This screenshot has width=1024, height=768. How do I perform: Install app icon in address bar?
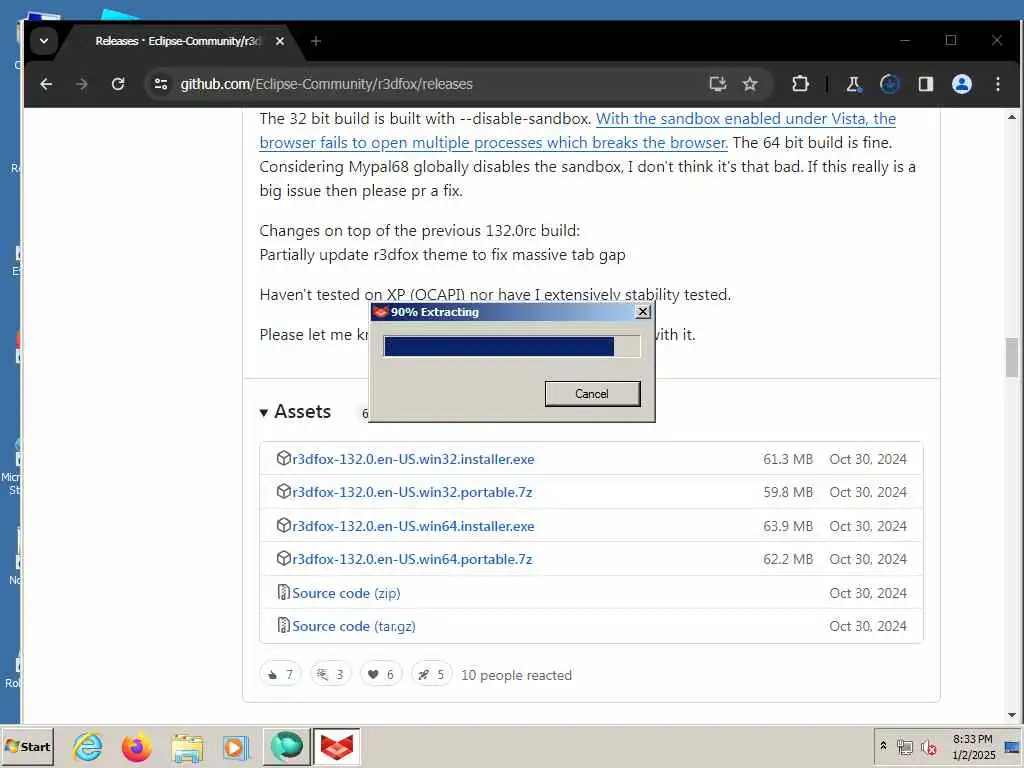pyautogui.click(x=718, y=84)
